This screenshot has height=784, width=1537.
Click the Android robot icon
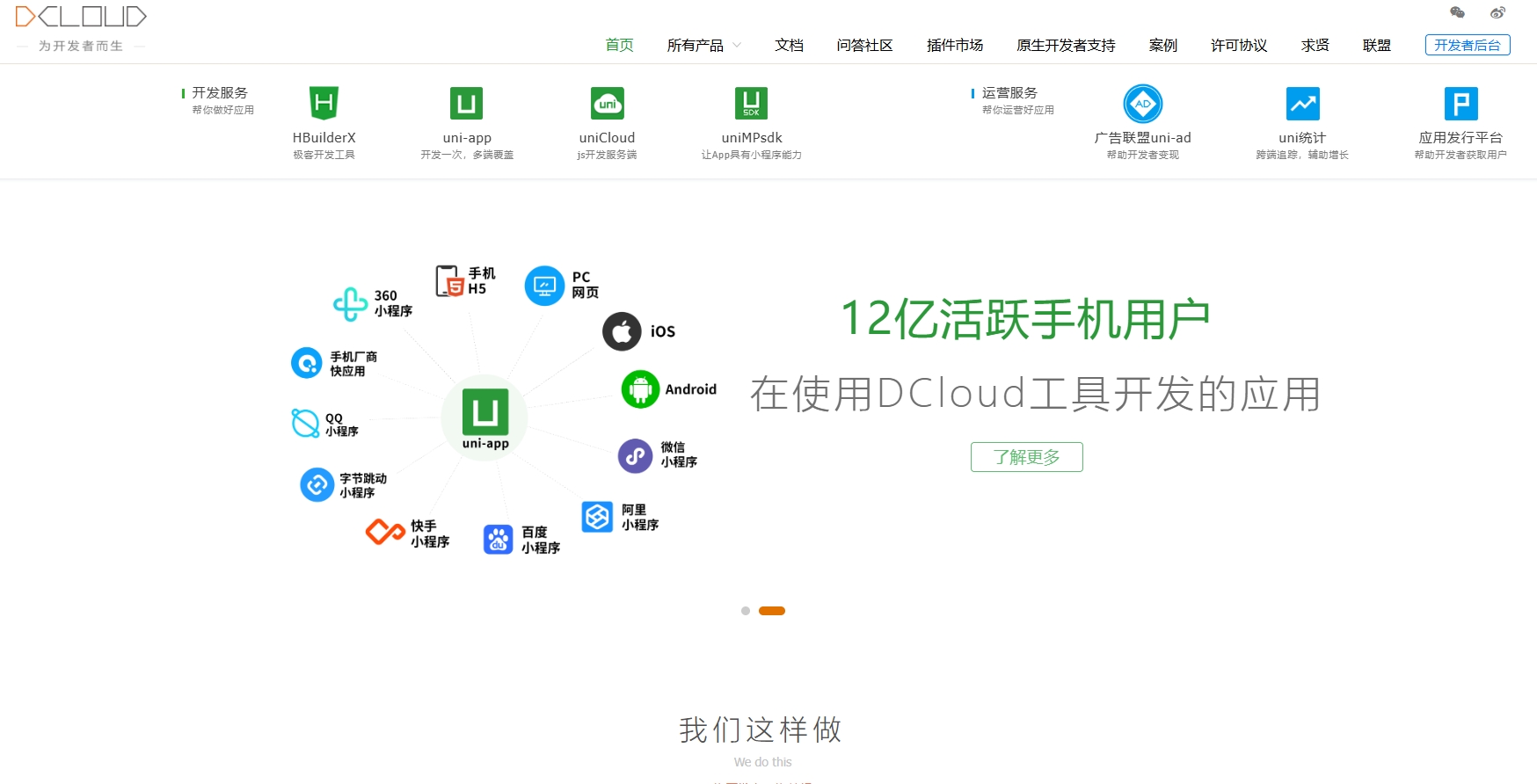(x=640, y=388)
